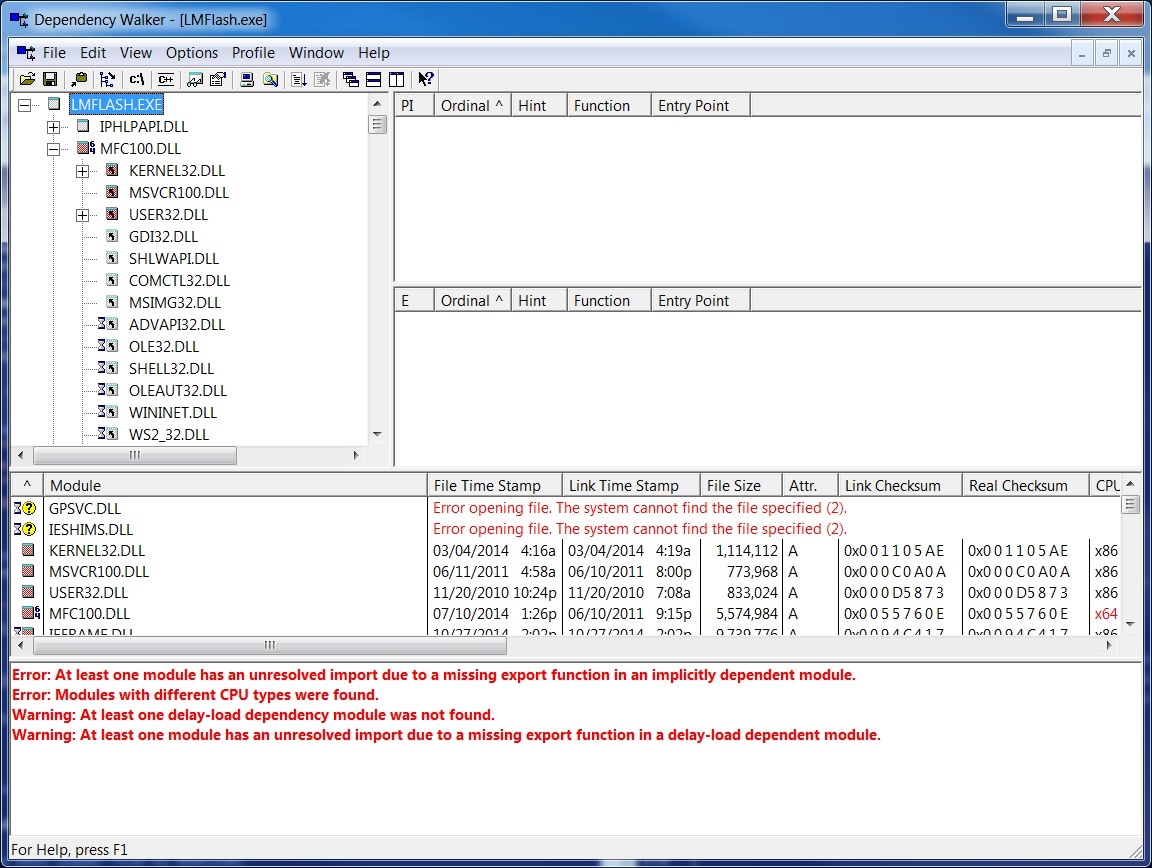Sort by Real Checksum column header

pyautogui.click(x=1026, y=486)
